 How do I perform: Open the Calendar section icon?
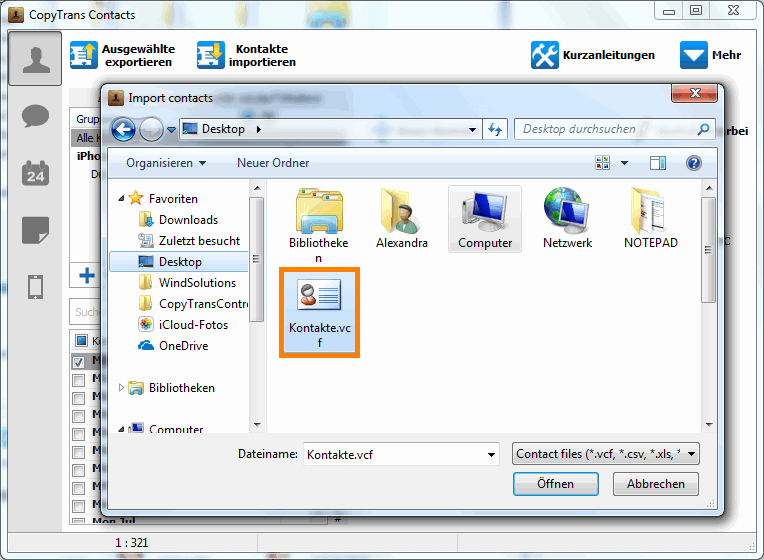pyautogui.click(x=35, y=173)
